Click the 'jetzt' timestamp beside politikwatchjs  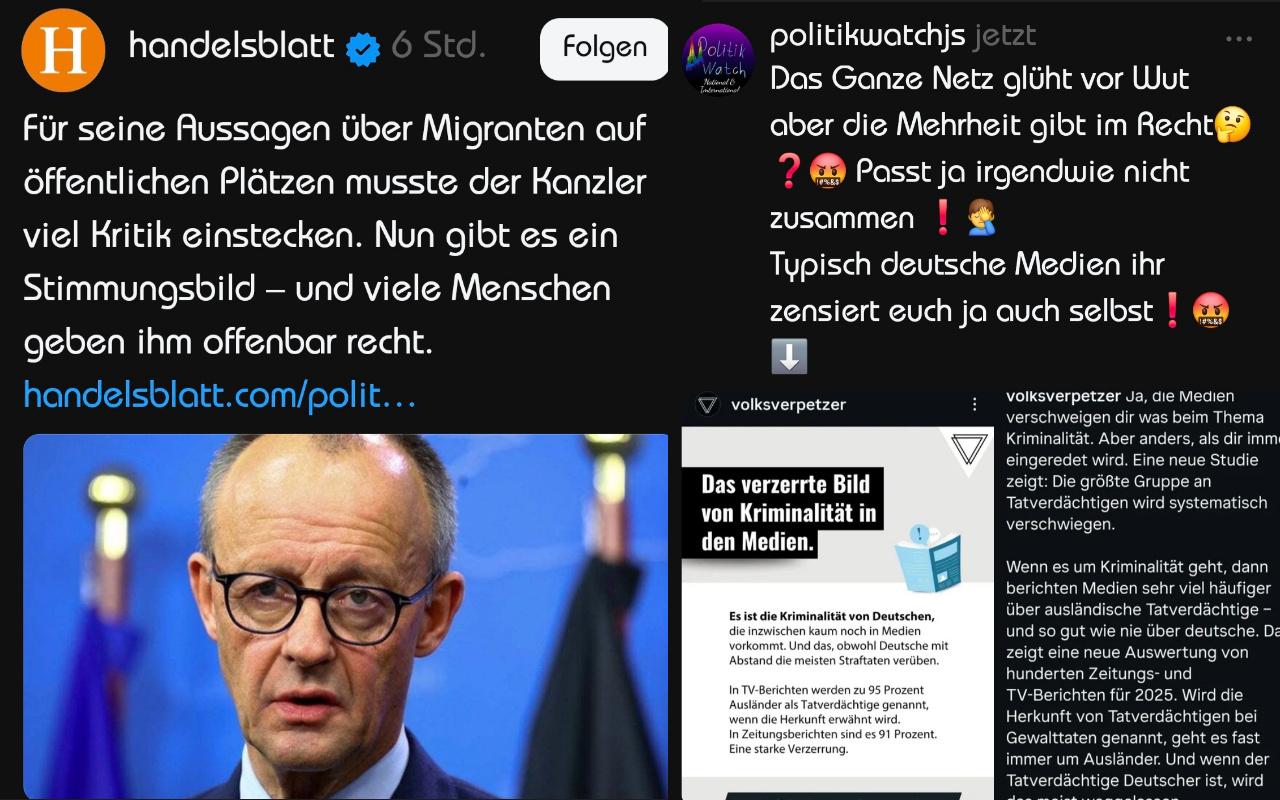(1004, 37)
